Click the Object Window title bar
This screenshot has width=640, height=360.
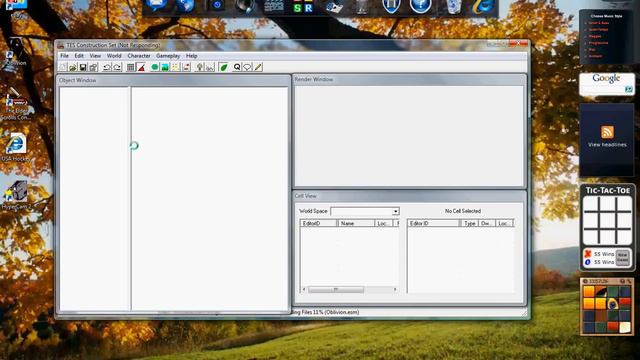(x=173, y=80)
